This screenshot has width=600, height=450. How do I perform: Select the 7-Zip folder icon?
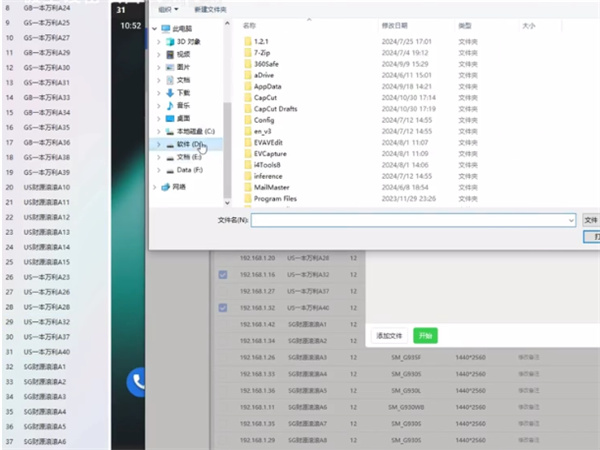[x=248, y=52]
